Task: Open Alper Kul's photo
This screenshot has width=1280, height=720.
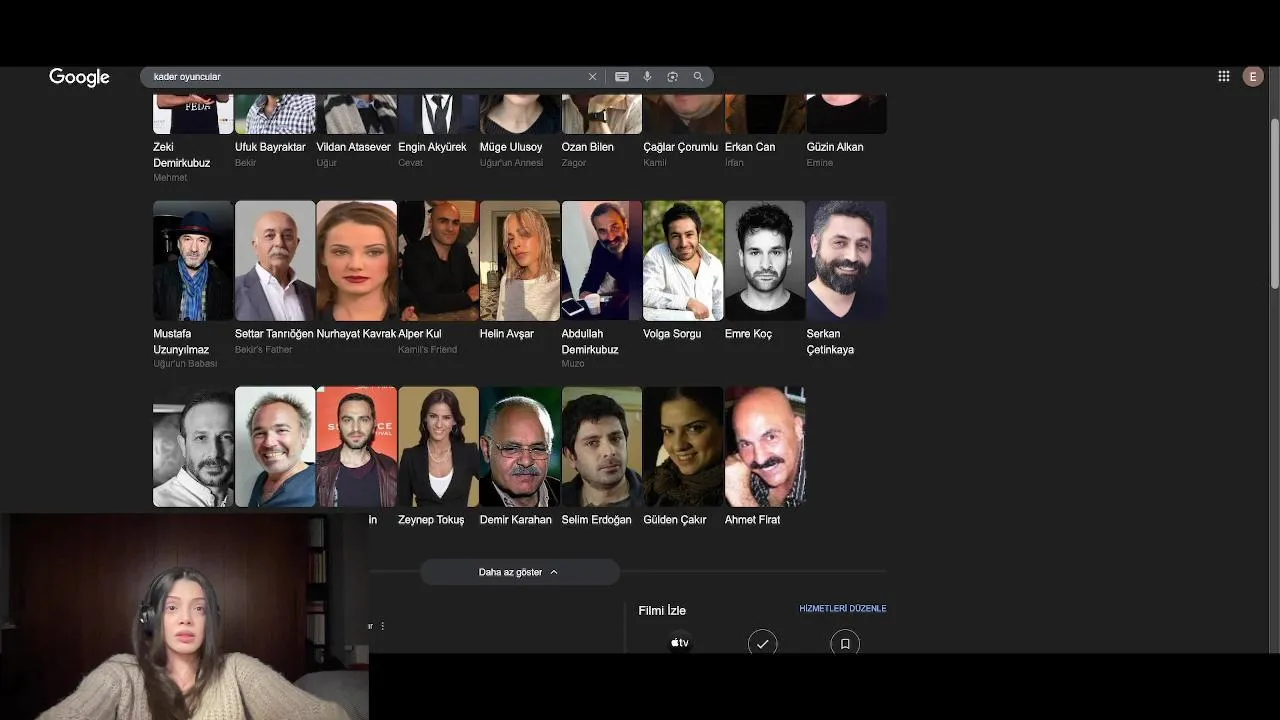Action: coord(438,261)
